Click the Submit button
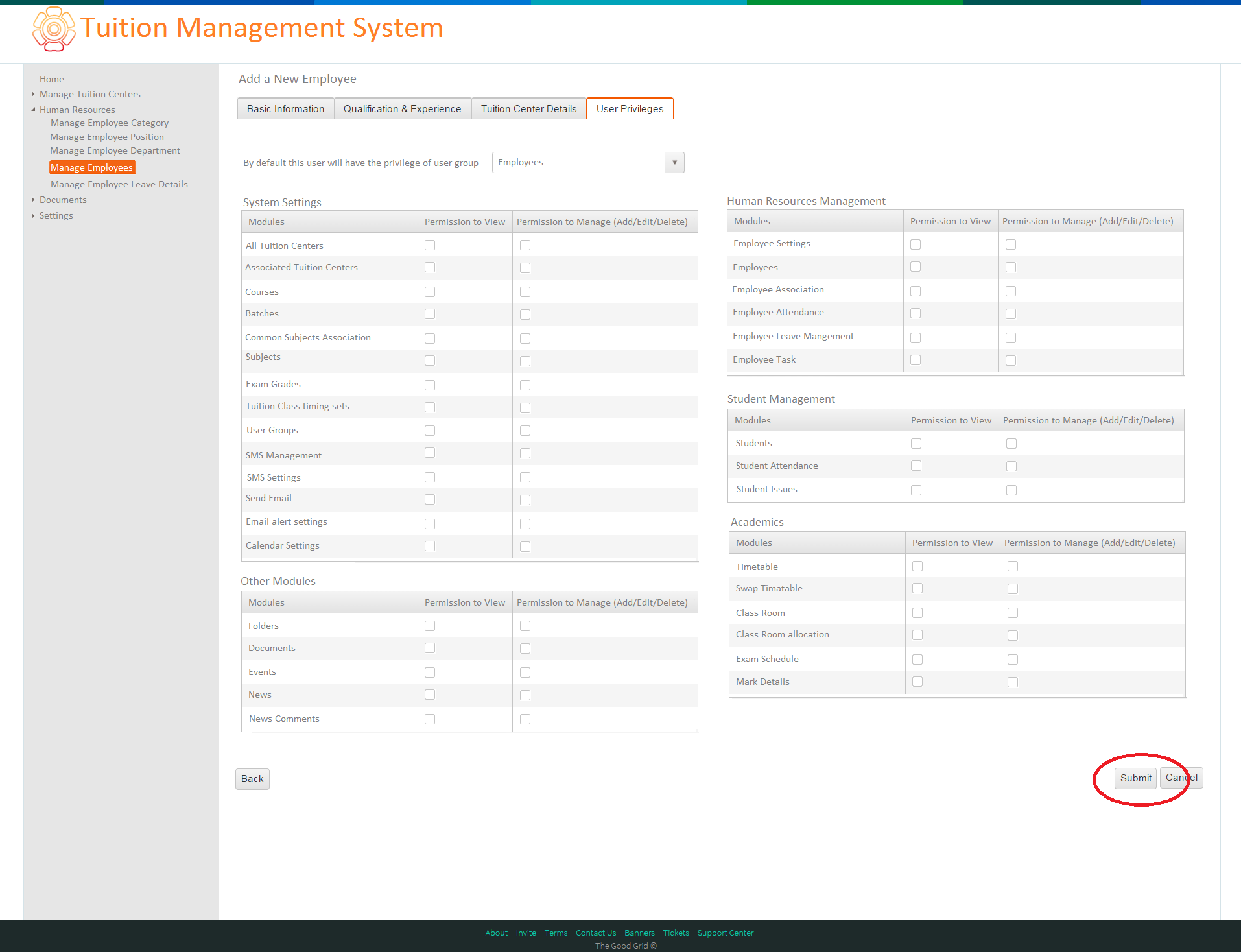Screen dimensions: 1241x952 pyautogui.click(x=1135, y=778)
